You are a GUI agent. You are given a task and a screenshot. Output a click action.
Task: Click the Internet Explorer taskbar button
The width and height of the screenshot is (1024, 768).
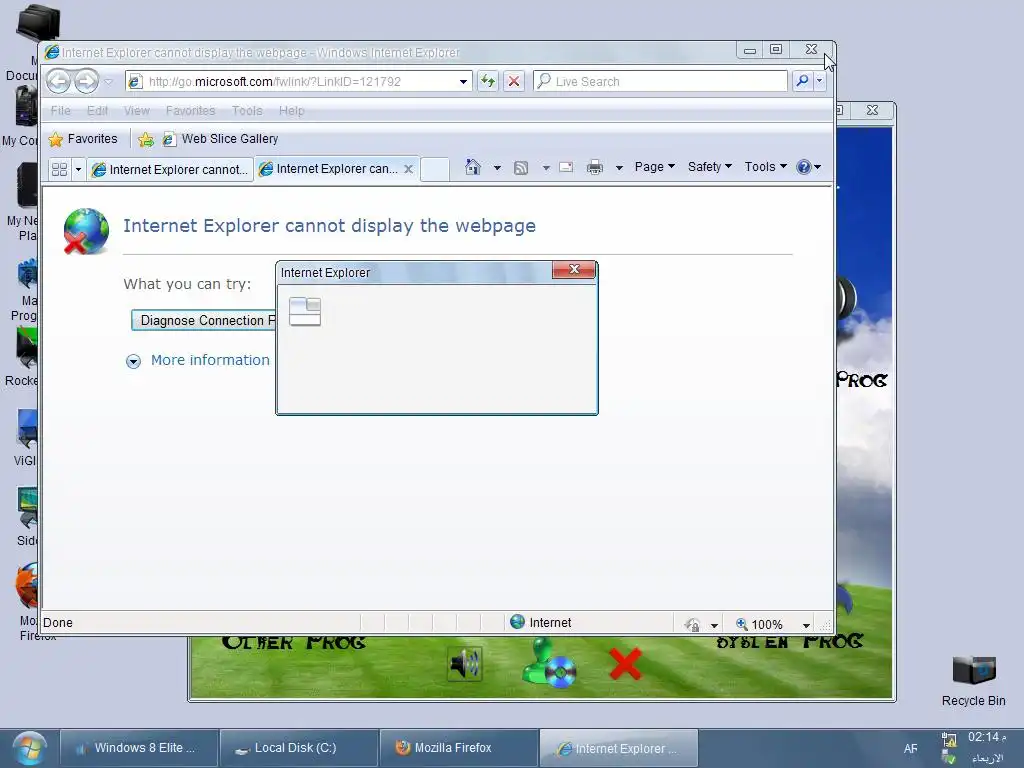tap(618, 748)
